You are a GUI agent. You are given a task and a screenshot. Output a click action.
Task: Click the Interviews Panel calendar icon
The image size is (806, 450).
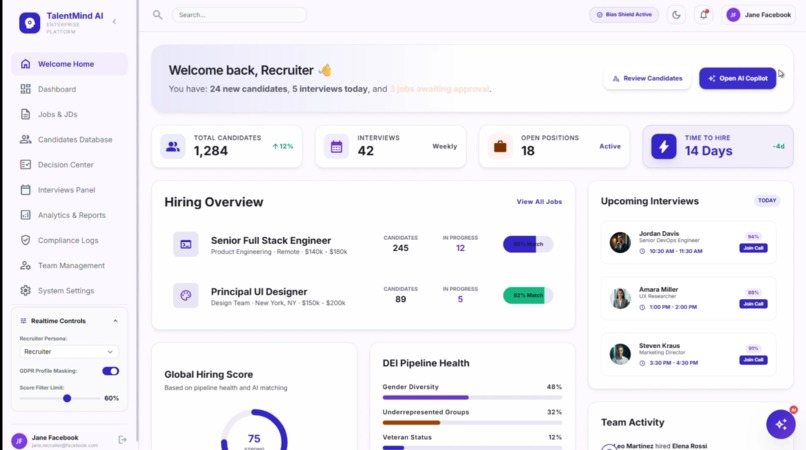click(x=25, y=190)
